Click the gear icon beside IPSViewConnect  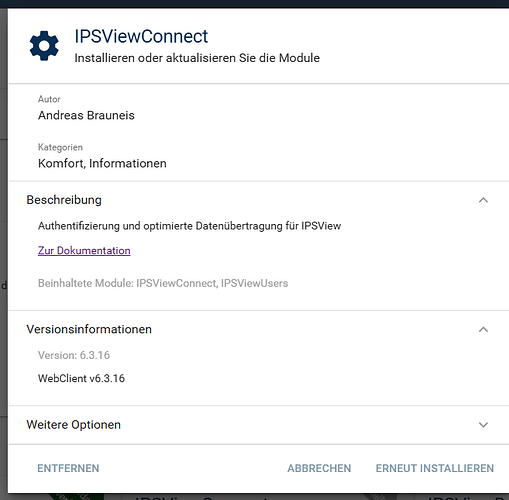pos(44,46)
